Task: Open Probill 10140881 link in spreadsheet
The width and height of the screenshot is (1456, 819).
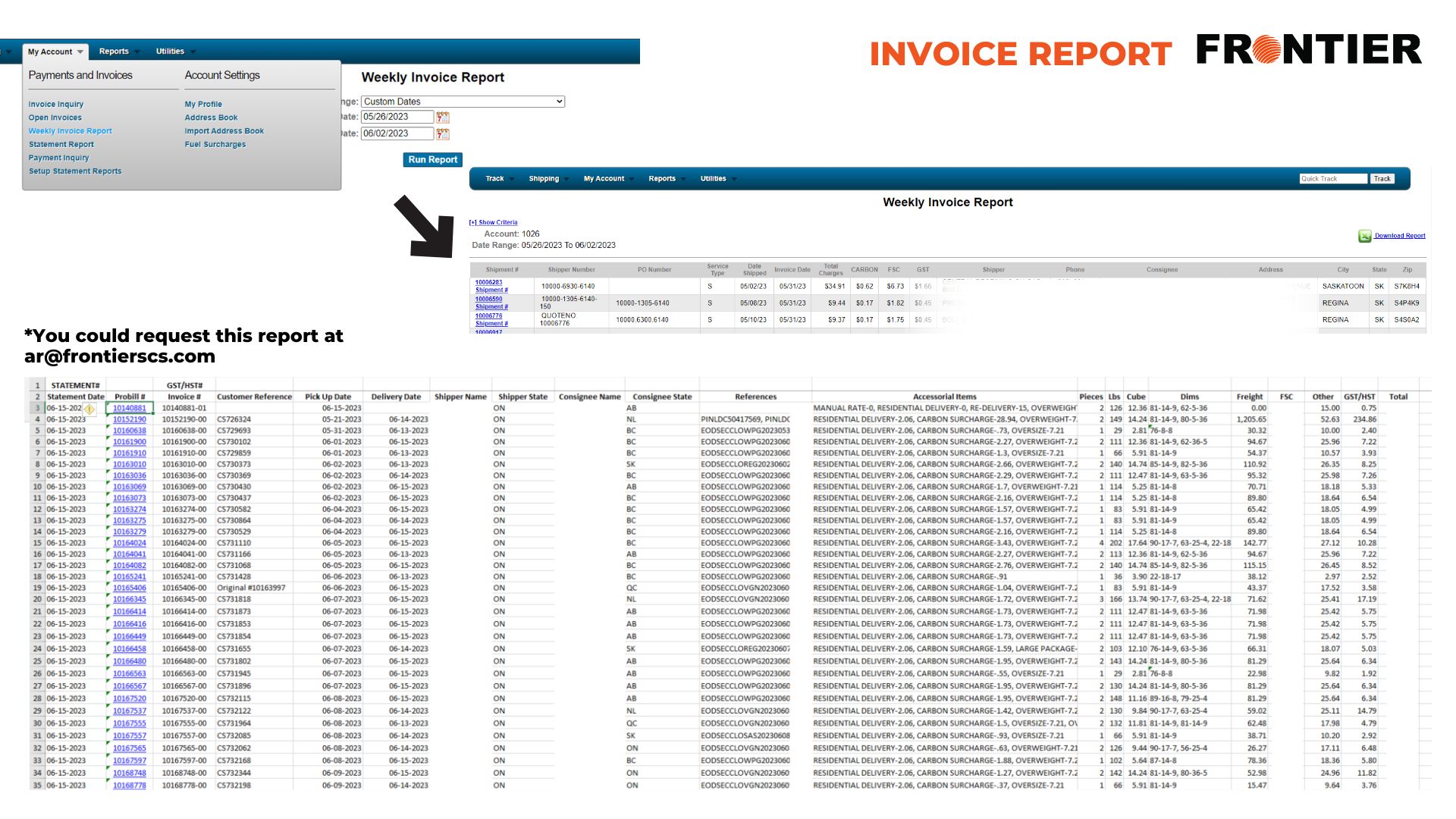Action: click(130, 409)
